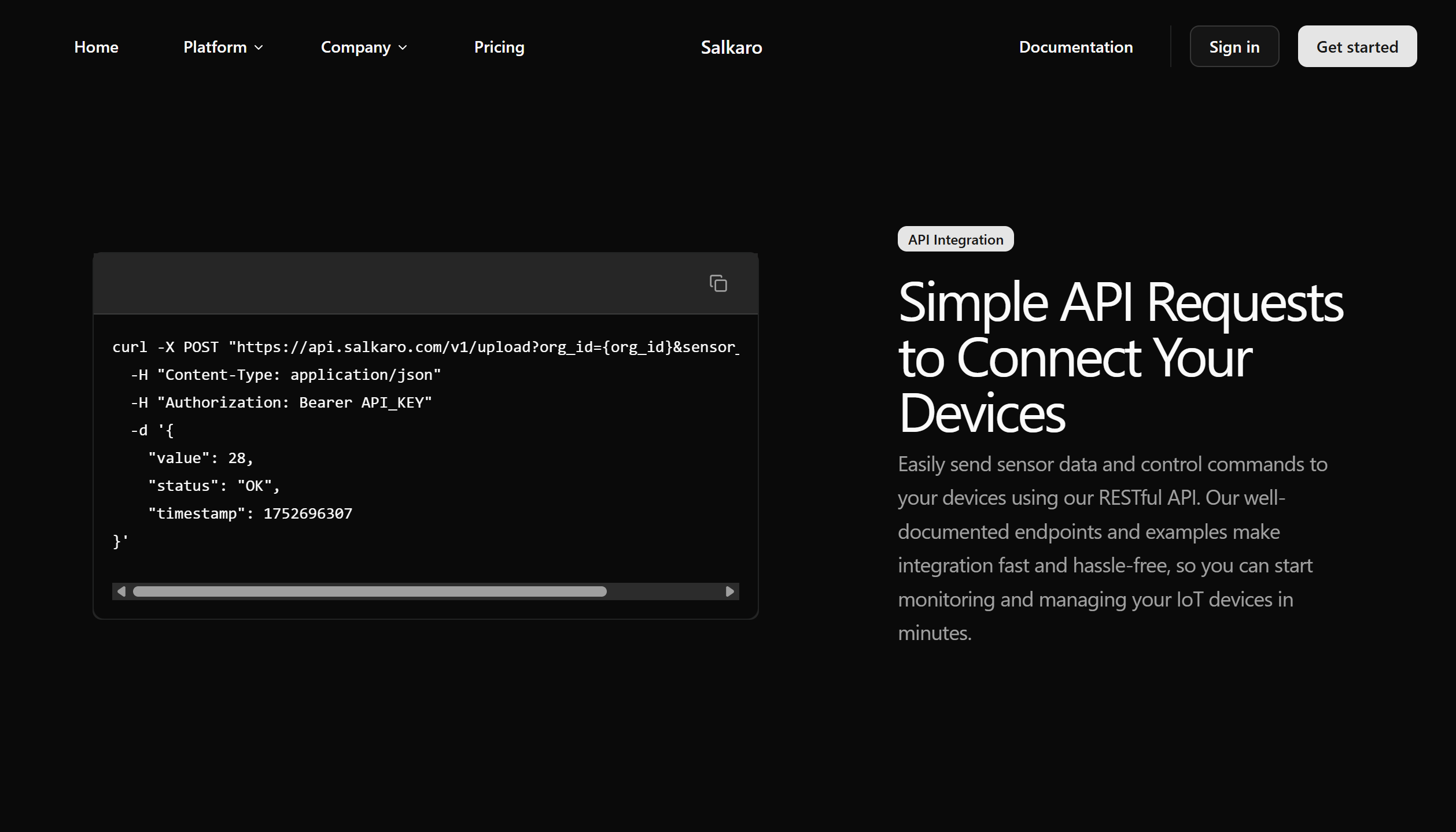Click the curl -X POST command line
The image size is (1456, 832).
point(425,347)
